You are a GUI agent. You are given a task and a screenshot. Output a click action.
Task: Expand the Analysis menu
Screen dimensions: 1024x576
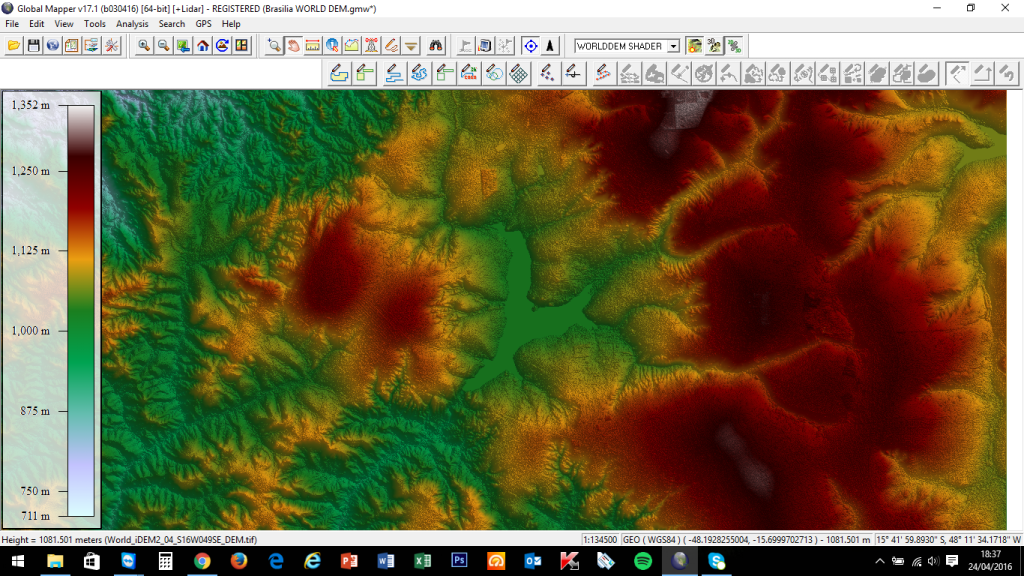point(132,23)
